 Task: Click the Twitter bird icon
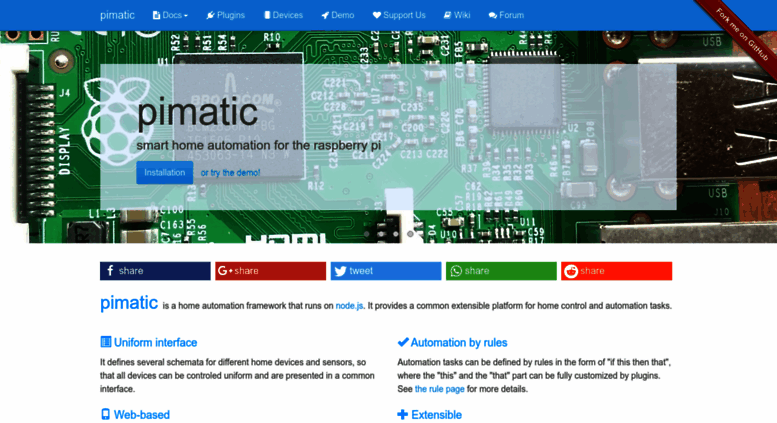tap(340, 271)
